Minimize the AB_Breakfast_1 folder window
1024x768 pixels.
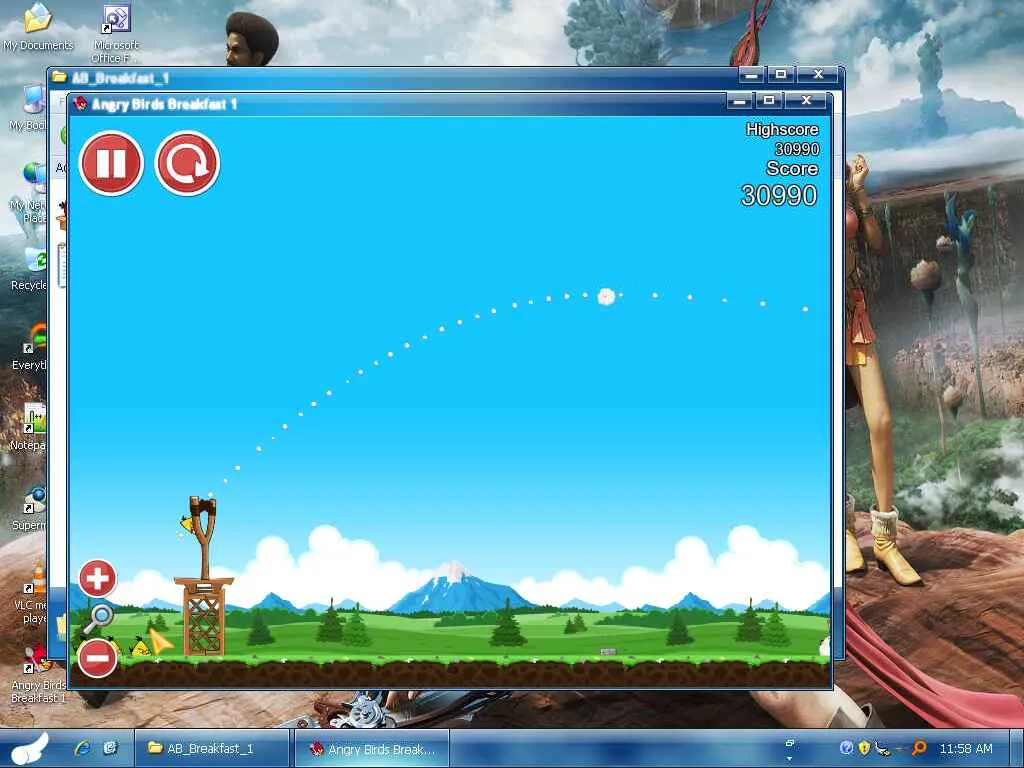752,75
